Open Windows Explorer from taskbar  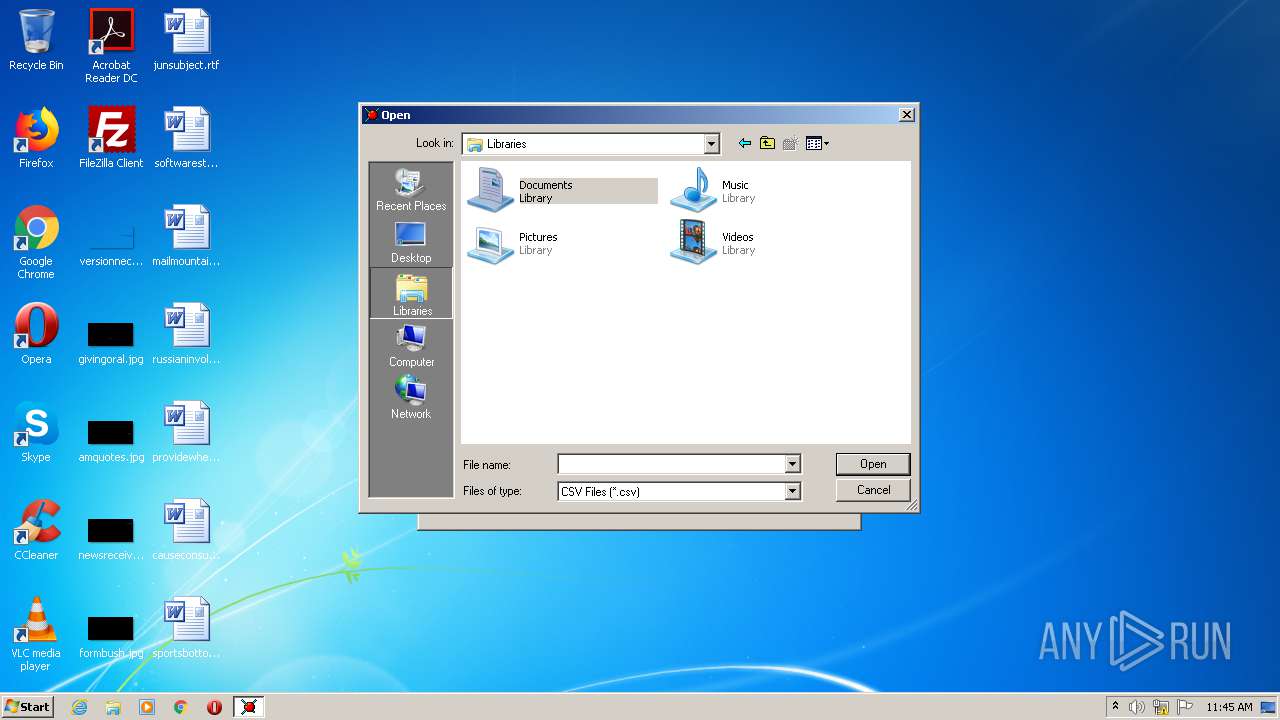113,707
